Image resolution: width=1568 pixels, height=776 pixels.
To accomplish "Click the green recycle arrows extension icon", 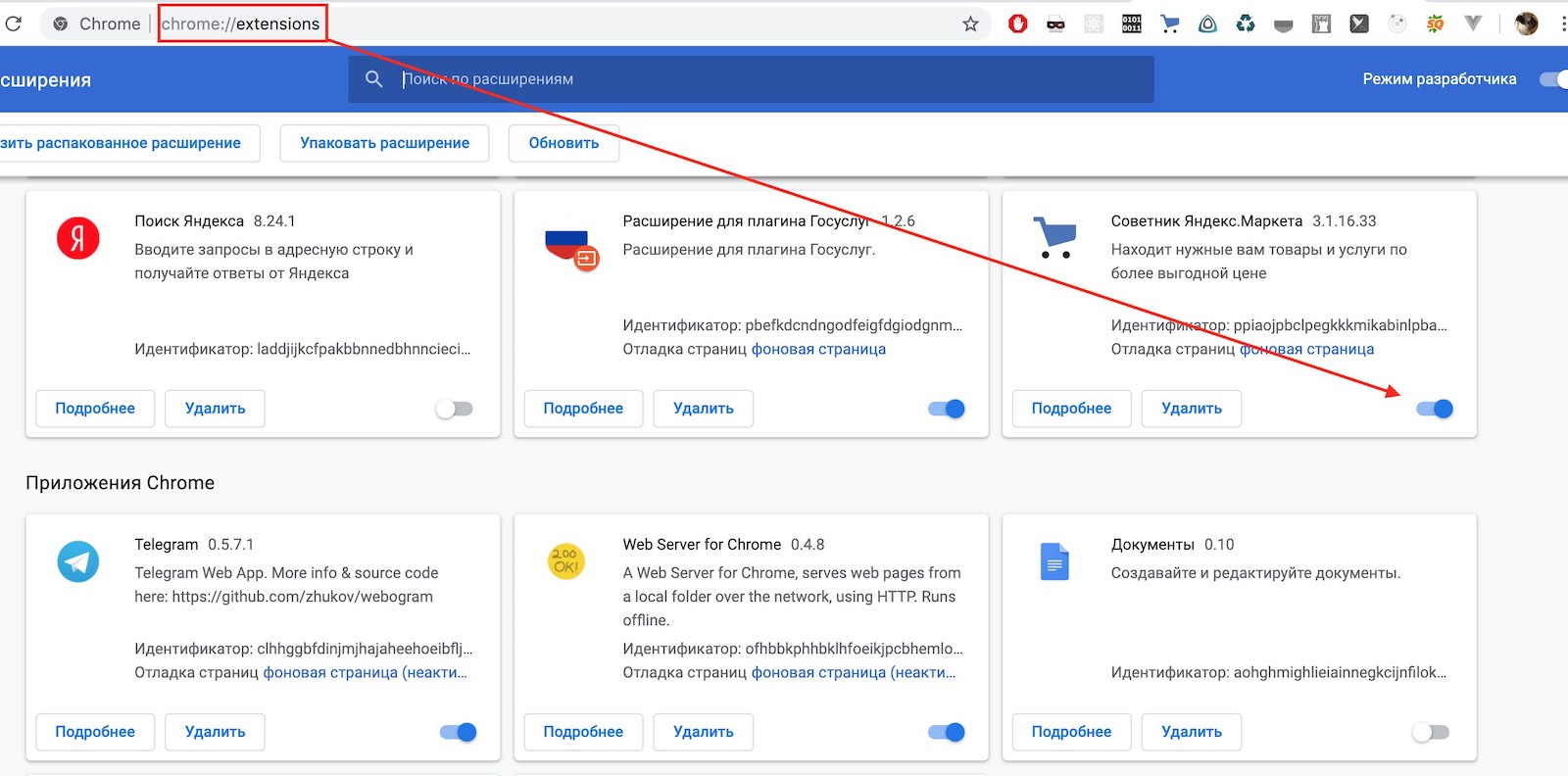I will [1246, 24].
